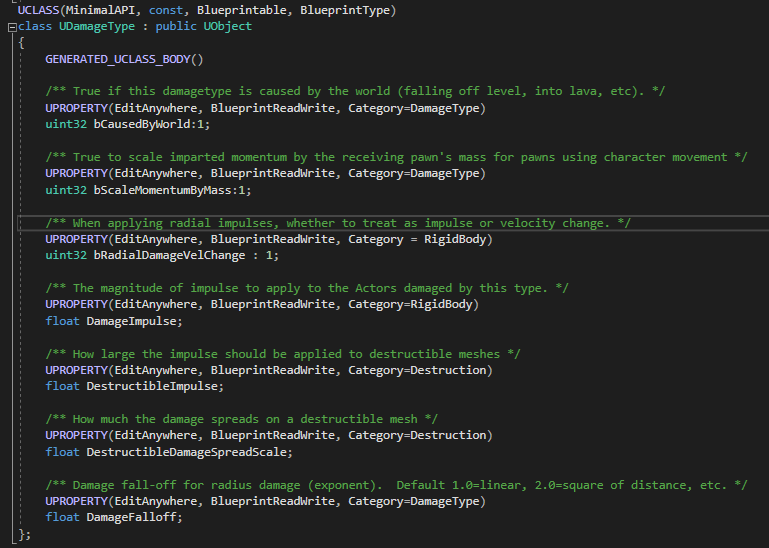Click UPROPERTY above bRadialDamageVelChange

point(76,239)
